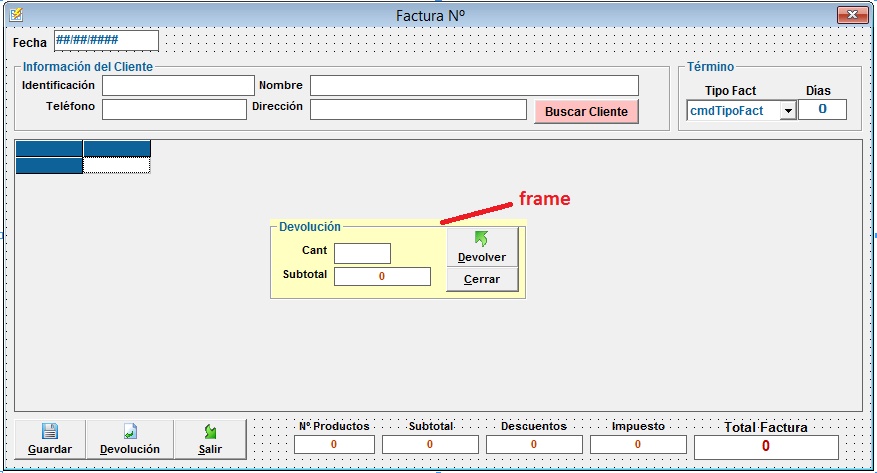This screenshot has height=473, width=877.
Task: Click the Cant field in Devolución
Action: [x=362, y=253]
